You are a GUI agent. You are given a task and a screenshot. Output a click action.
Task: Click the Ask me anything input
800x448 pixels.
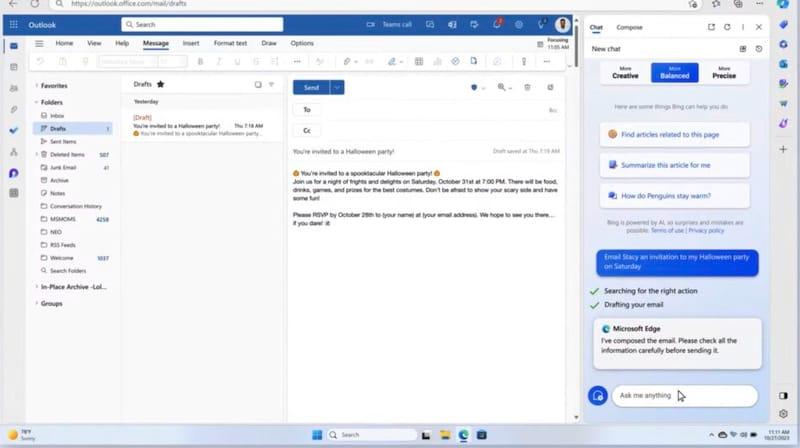pos(685,395)
